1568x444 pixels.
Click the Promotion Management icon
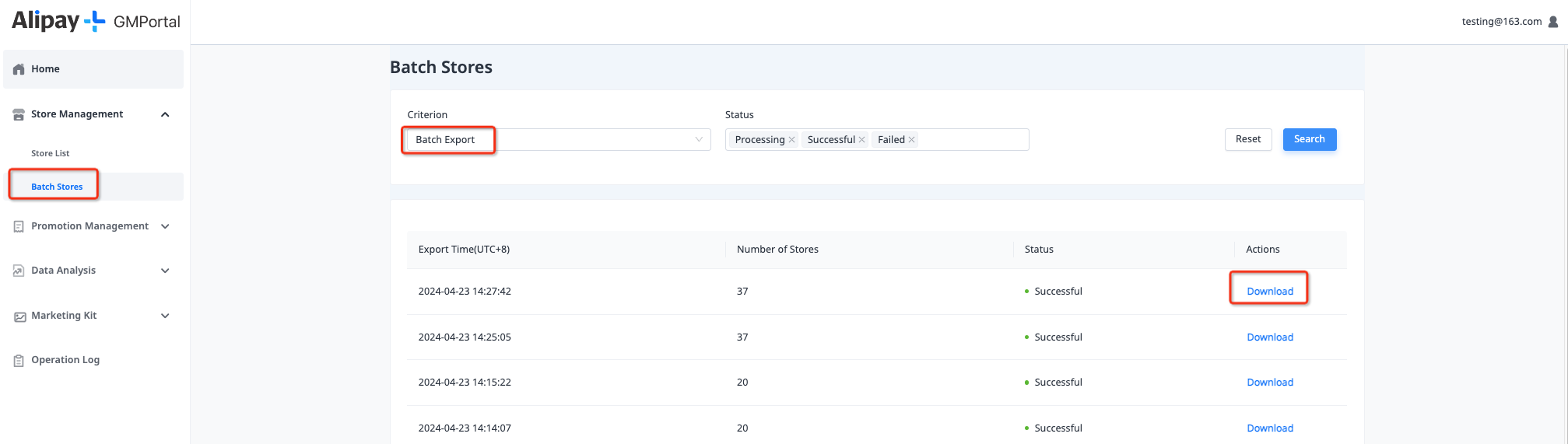pos(19,226)
